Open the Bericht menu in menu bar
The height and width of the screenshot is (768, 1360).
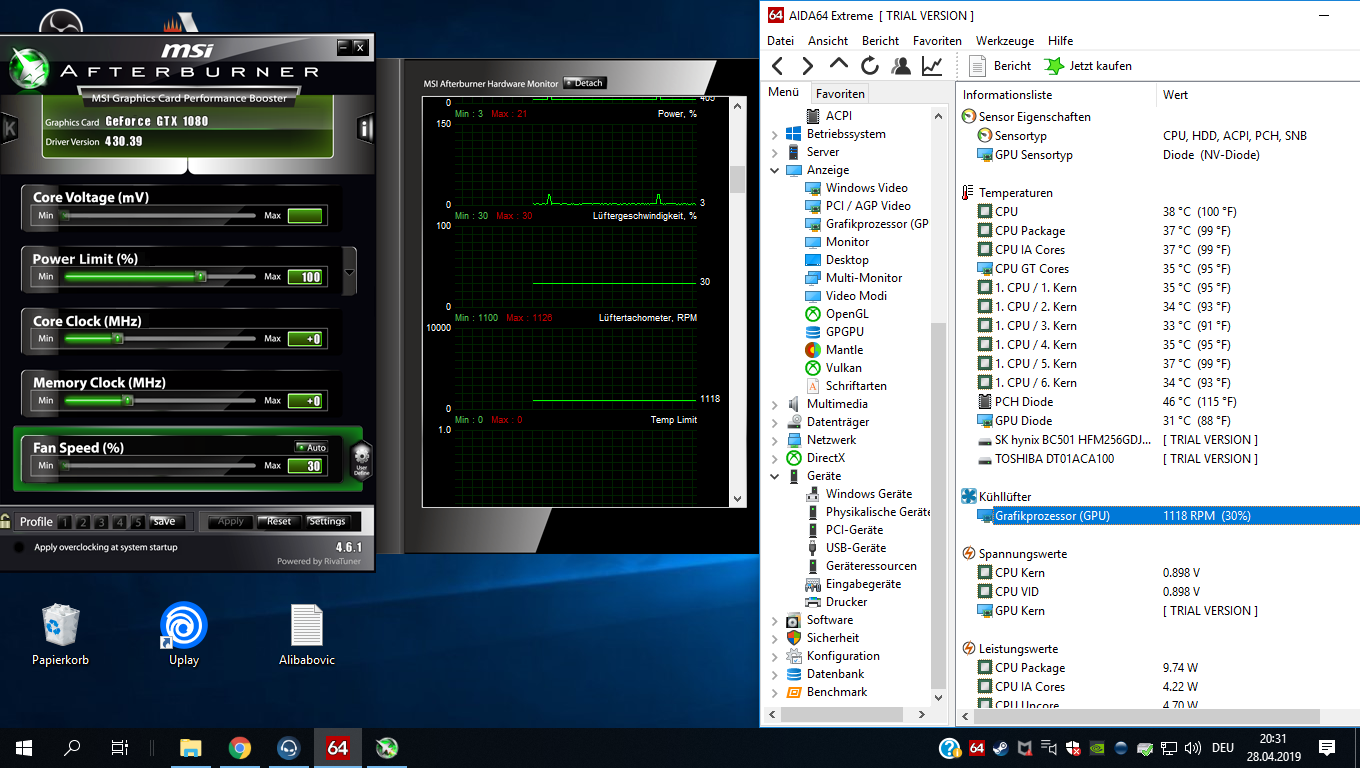click(x=880, y=41)
